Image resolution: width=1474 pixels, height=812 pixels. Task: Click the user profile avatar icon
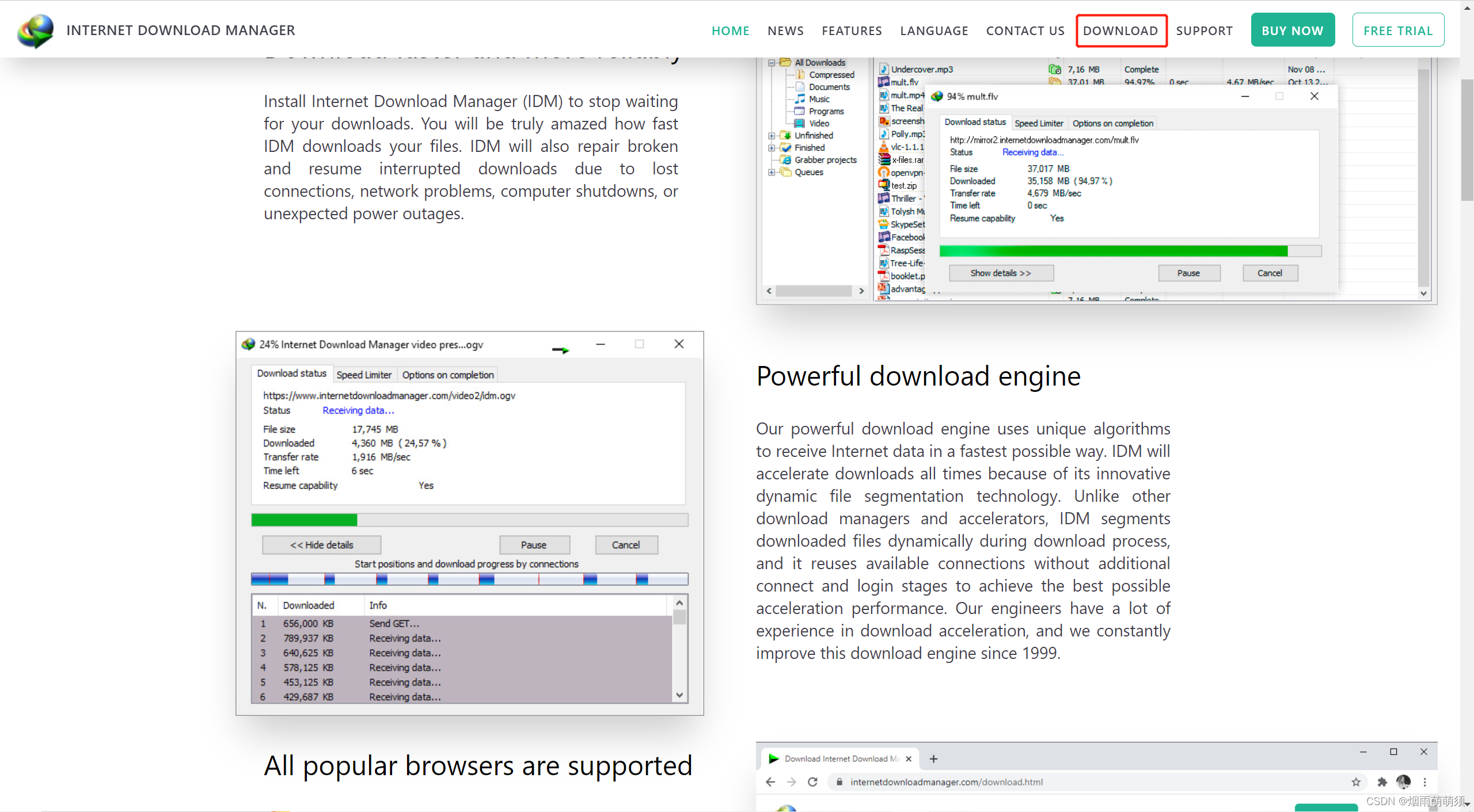point(1403,782)
